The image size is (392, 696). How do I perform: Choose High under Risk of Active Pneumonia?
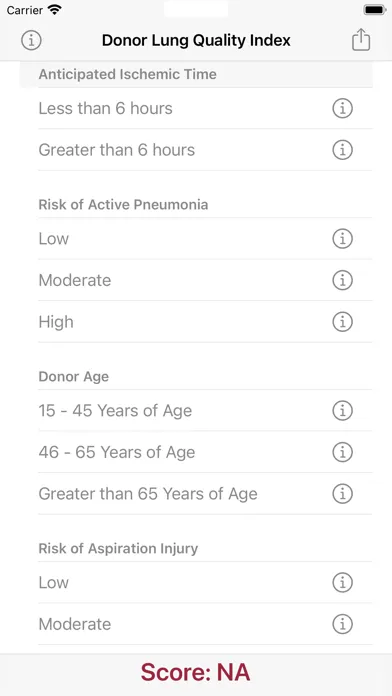[205, 322]
